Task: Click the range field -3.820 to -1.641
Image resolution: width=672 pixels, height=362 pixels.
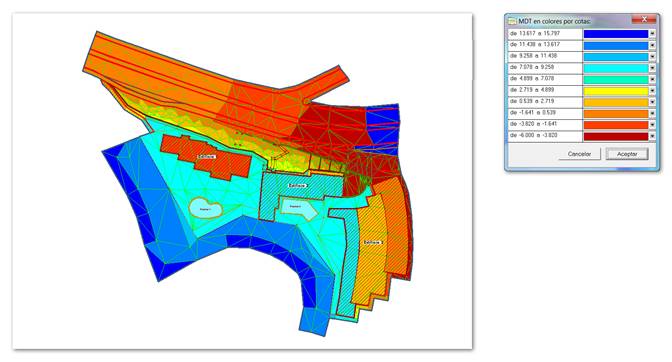Action: click(545, 124)
